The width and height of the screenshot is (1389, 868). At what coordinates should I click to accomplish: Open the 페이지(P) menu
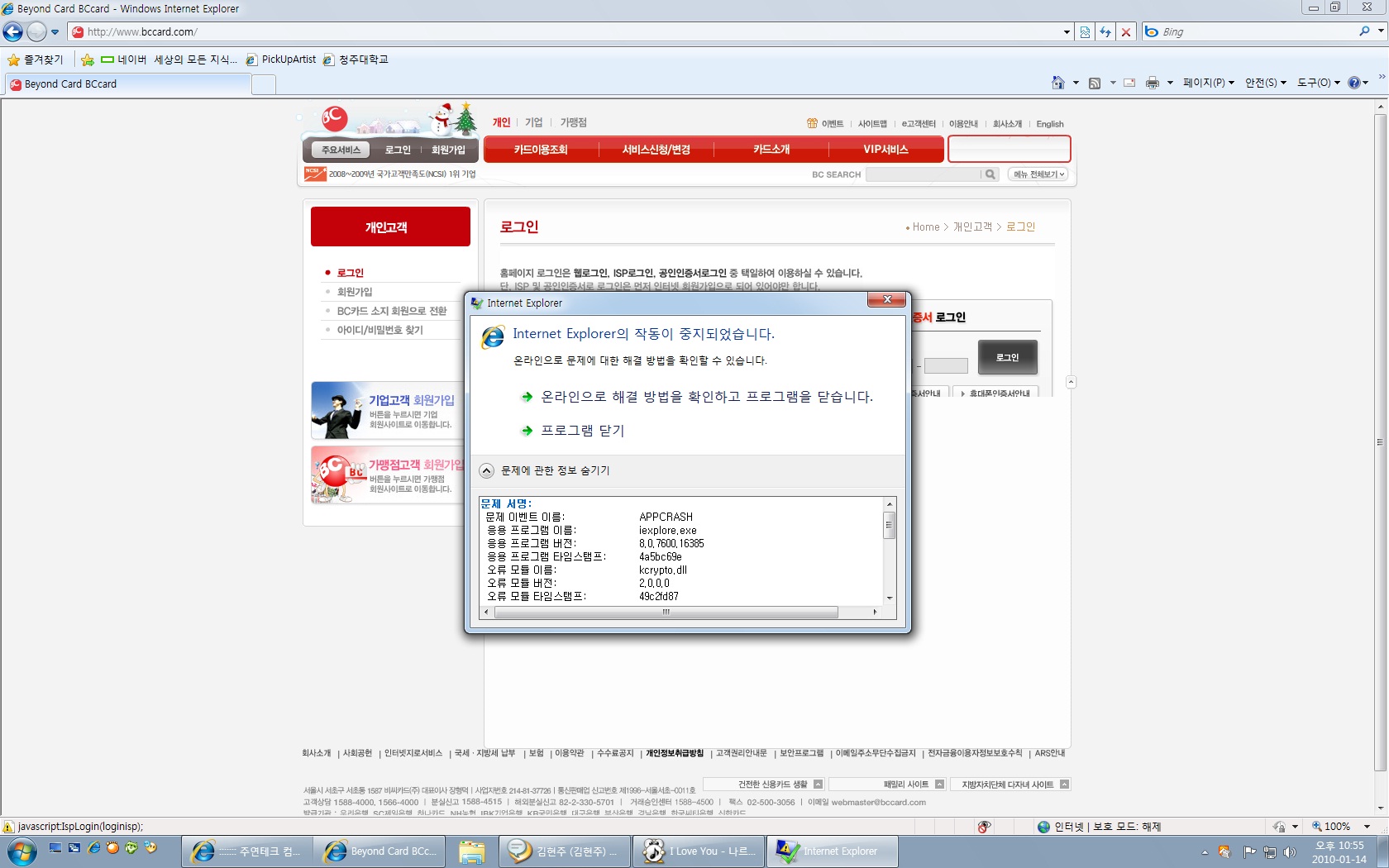(1208, 83)
